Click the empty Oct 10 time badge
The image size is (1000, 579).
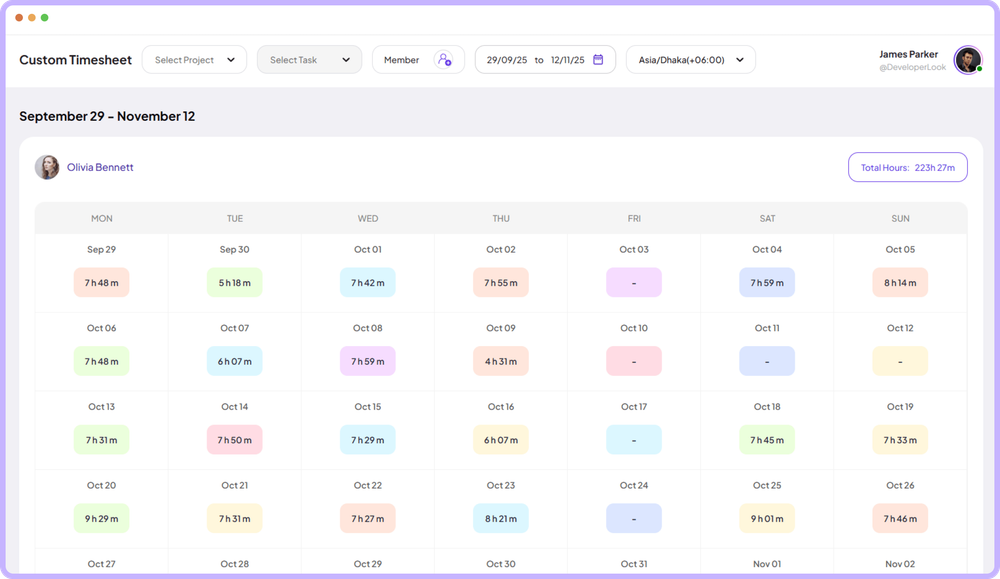[x=634, y=361]
